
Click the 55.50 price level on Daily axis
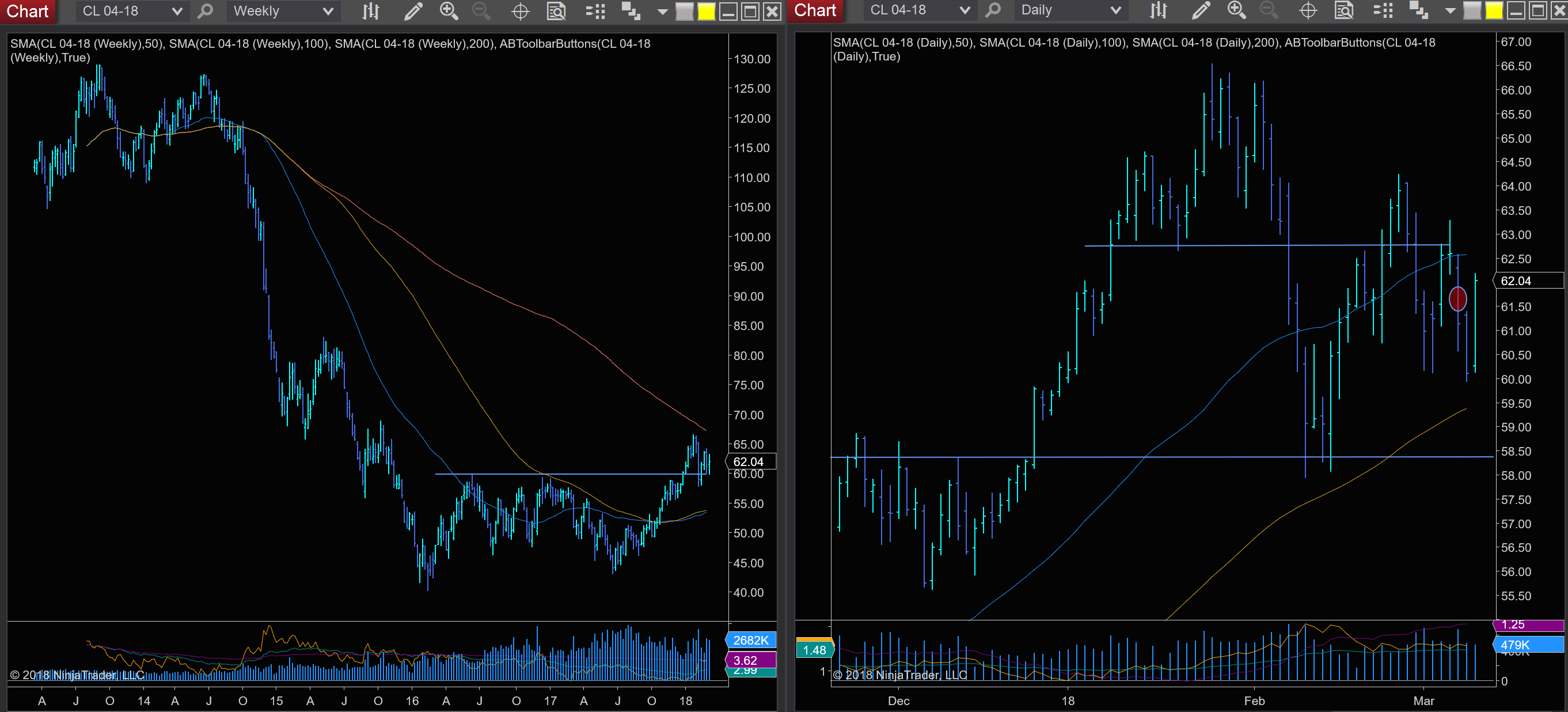point(1516,596)
